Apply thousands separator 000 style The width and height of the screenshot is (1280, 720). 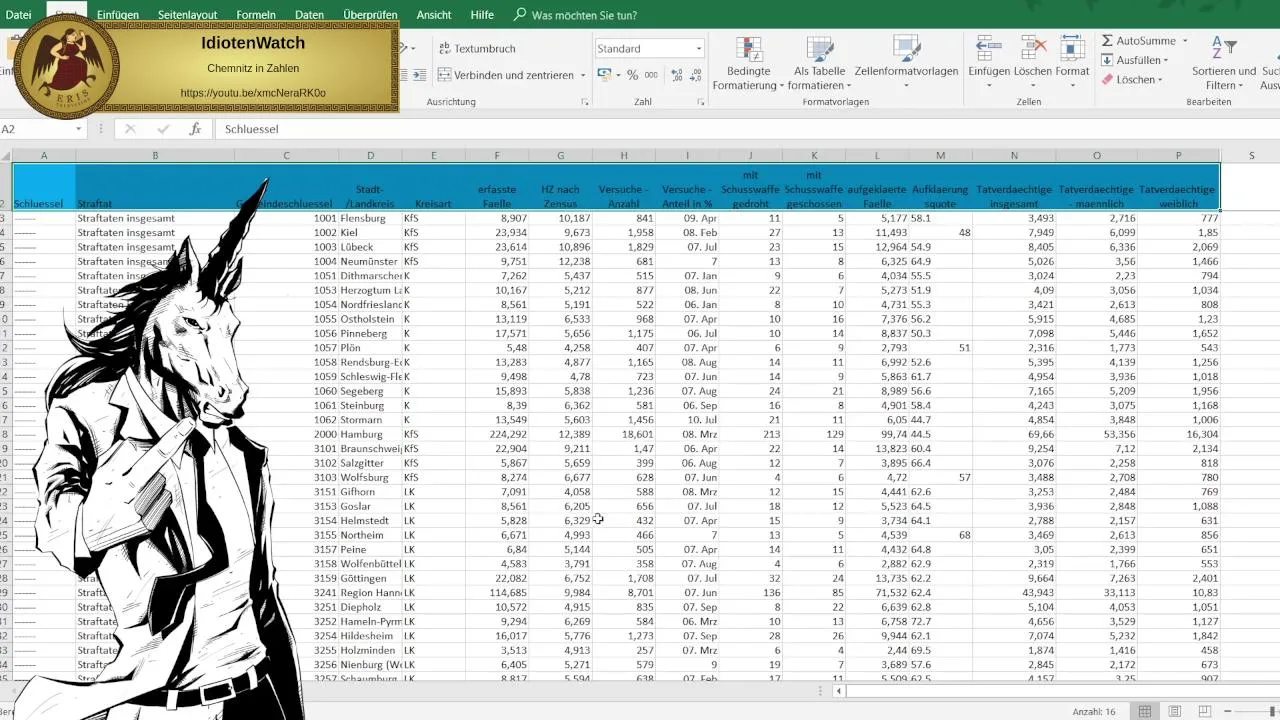coord(651,75)
